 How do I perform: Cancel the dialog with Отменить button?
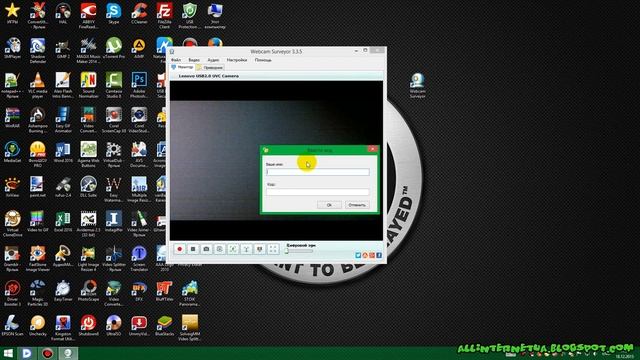click(x=357, y=205)
